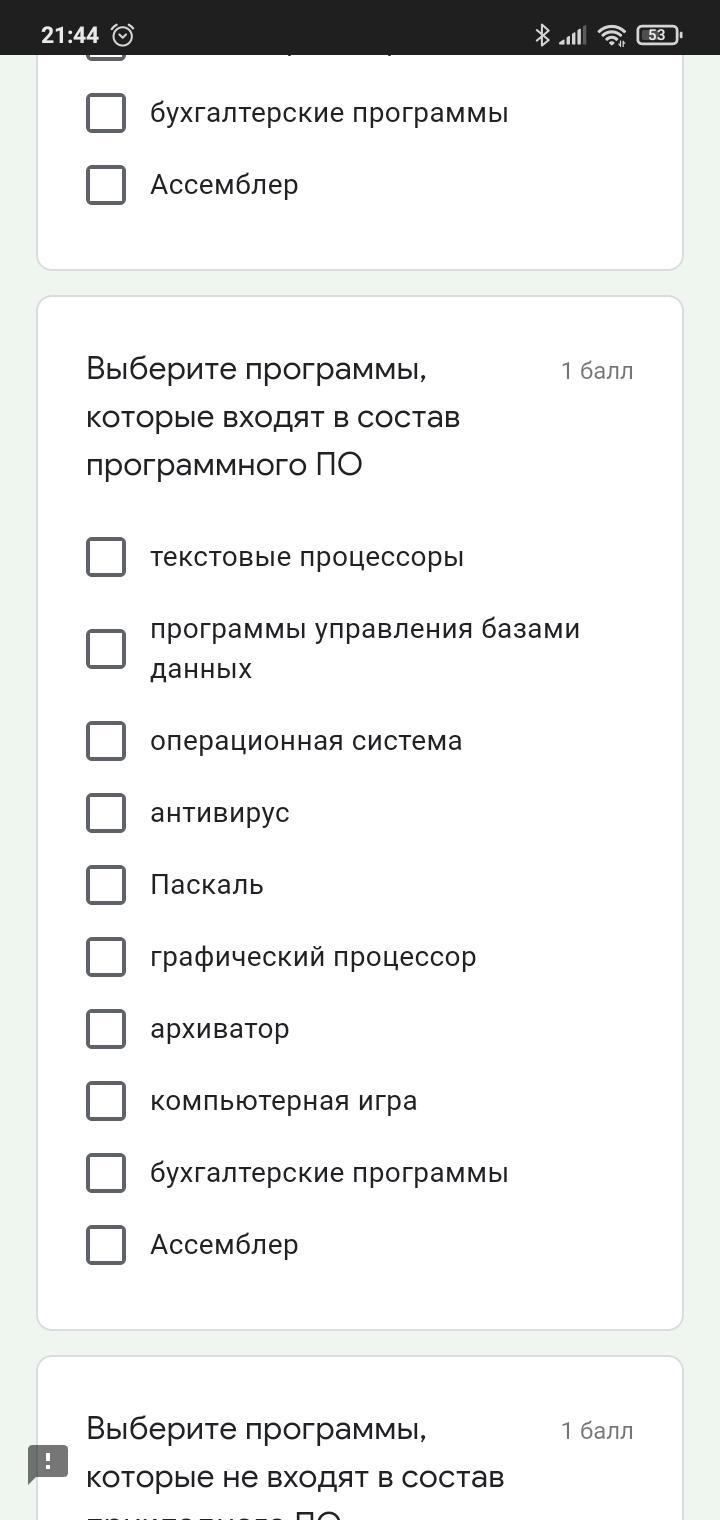Tap the question title 'Выберите программы, которые входят'
Screen dimensions: 720x1520
coord(273,417)
